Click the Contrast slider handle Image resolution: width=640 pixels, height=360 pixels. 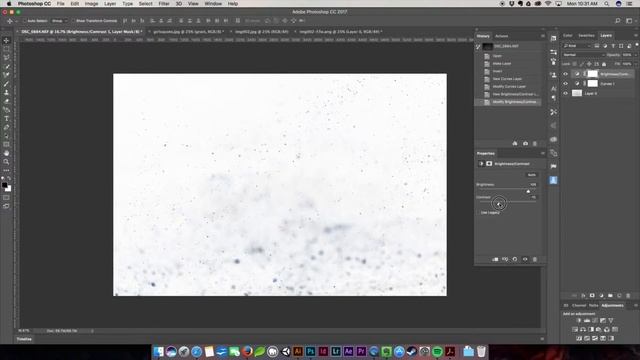tap(499, 204)
